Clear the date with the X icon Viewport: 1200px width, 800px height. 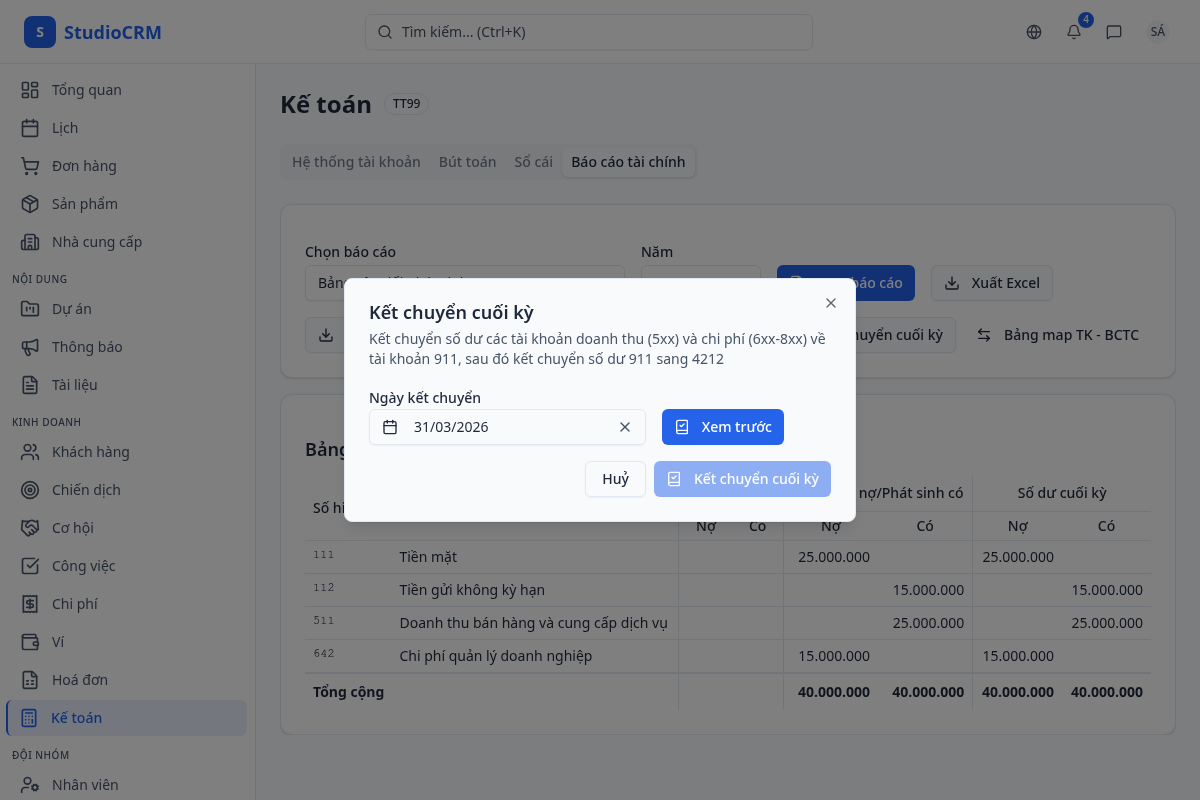point(625,427)
